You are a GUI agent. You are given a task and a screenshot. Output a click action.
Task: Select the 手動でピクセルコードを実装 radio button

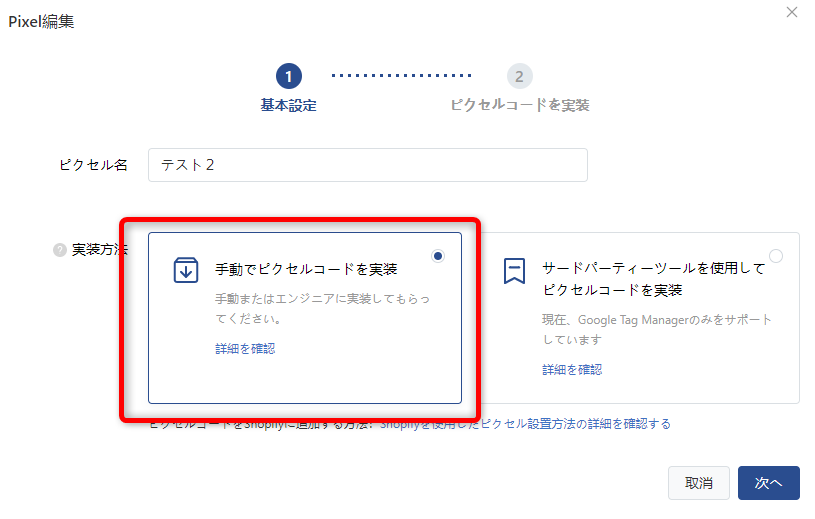coord(438,256)
